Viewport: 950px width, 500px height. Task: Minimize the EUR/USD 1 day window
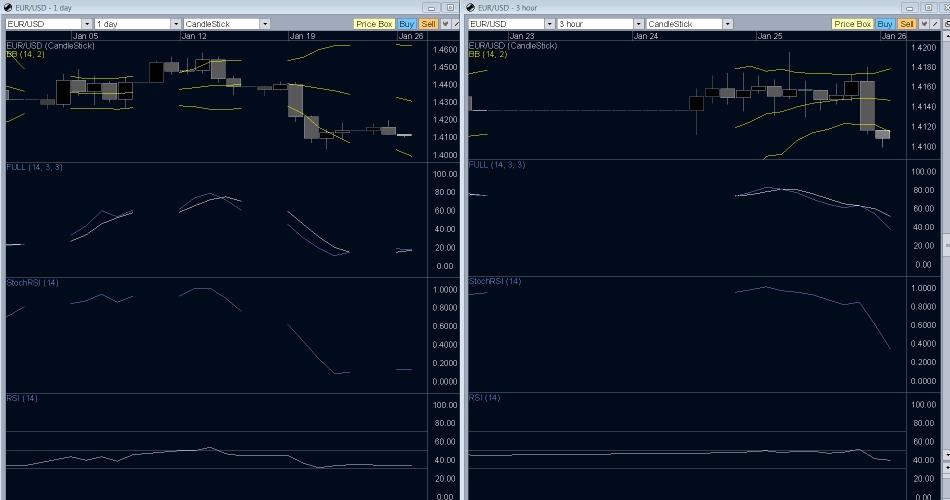click(x=431, y=8)
